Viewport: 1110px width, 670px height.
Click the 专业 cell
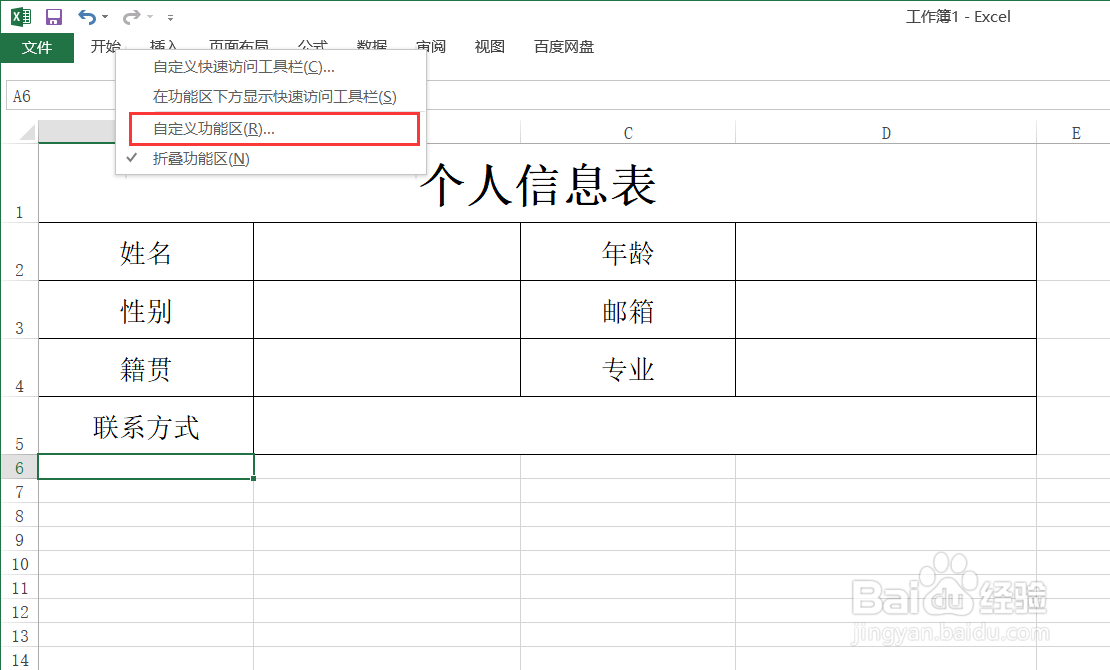tap(628, 368)
